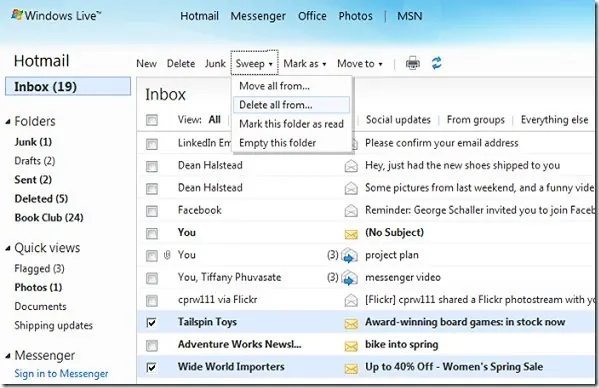Open Photos in the top navigation
This screenshot has width=599, height=388.
[355, 16]
